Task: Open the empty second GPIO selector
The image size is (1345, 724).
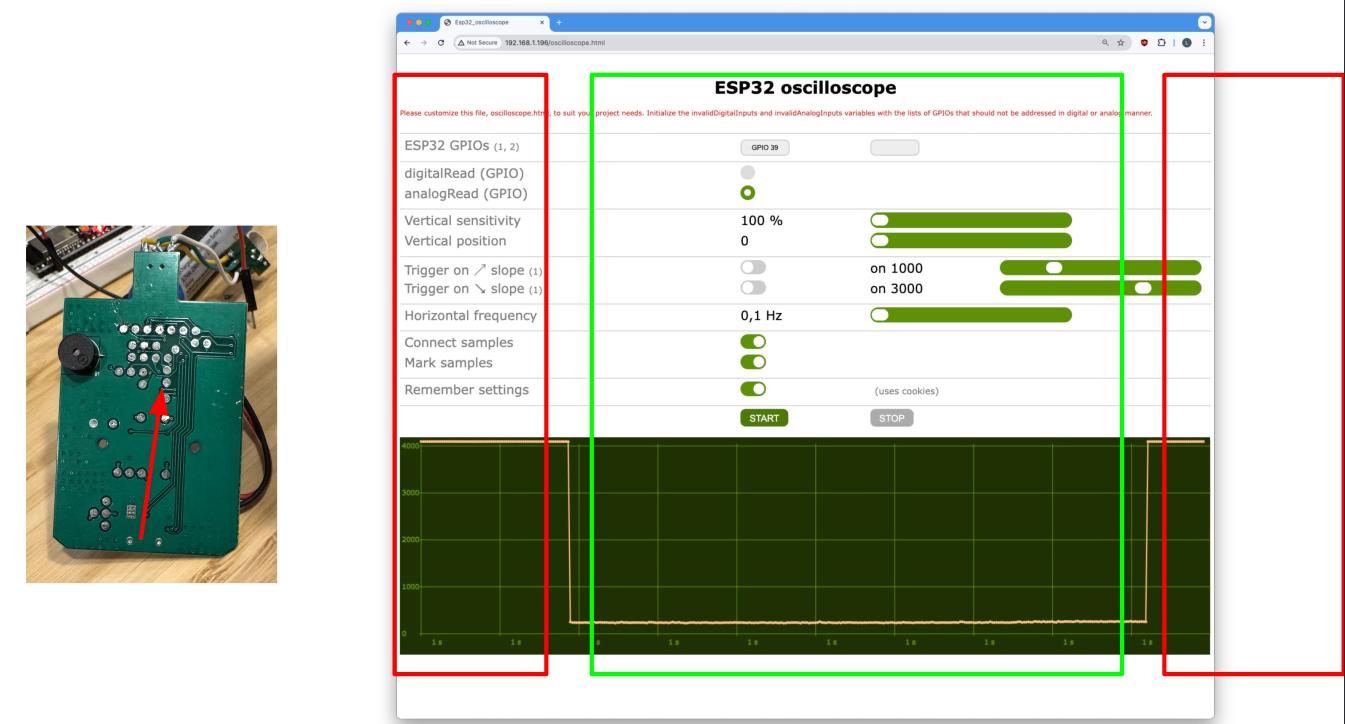Action: (x=894, y=148)
